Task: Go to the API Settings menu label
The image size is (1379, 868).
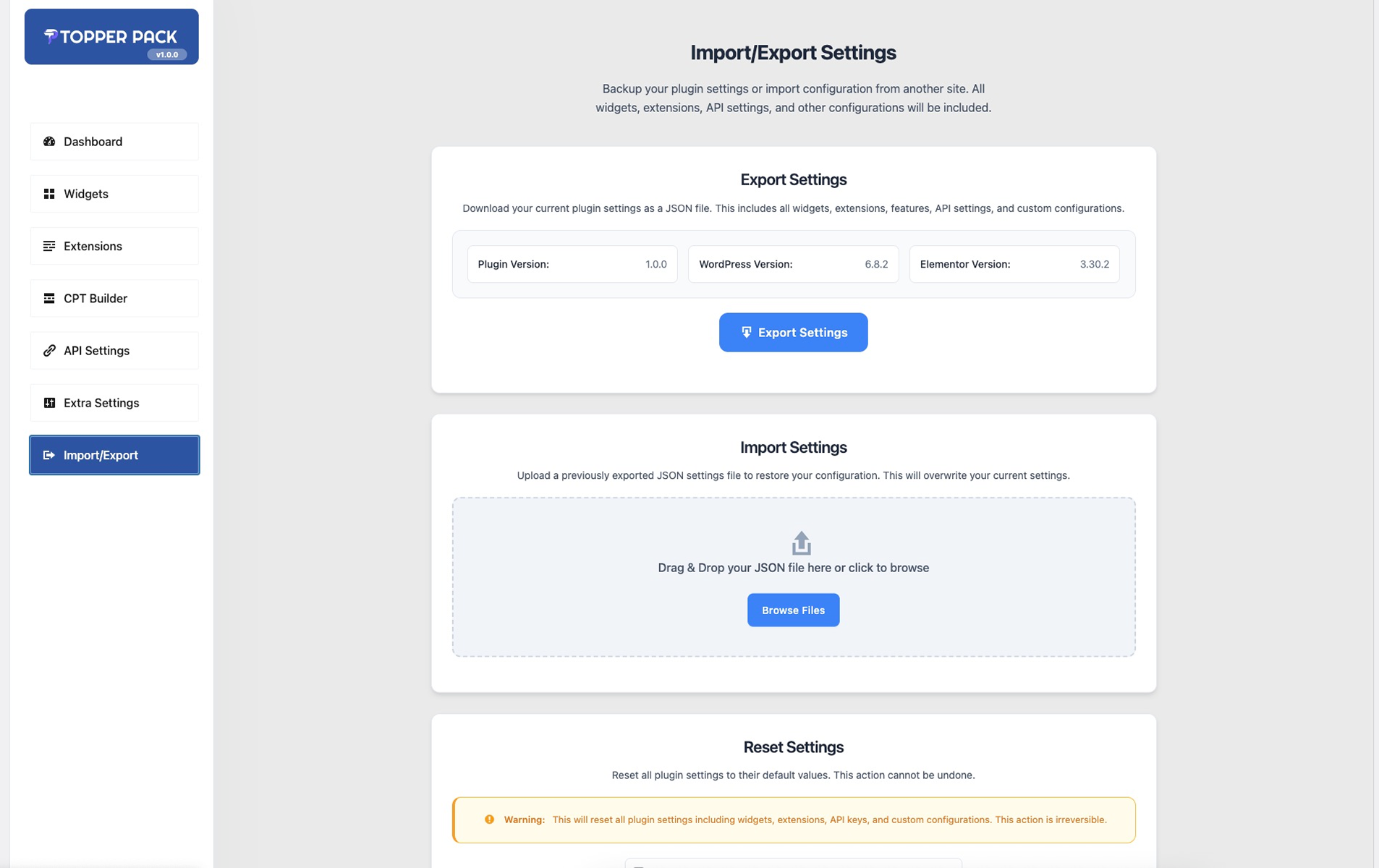Action: 96,351
